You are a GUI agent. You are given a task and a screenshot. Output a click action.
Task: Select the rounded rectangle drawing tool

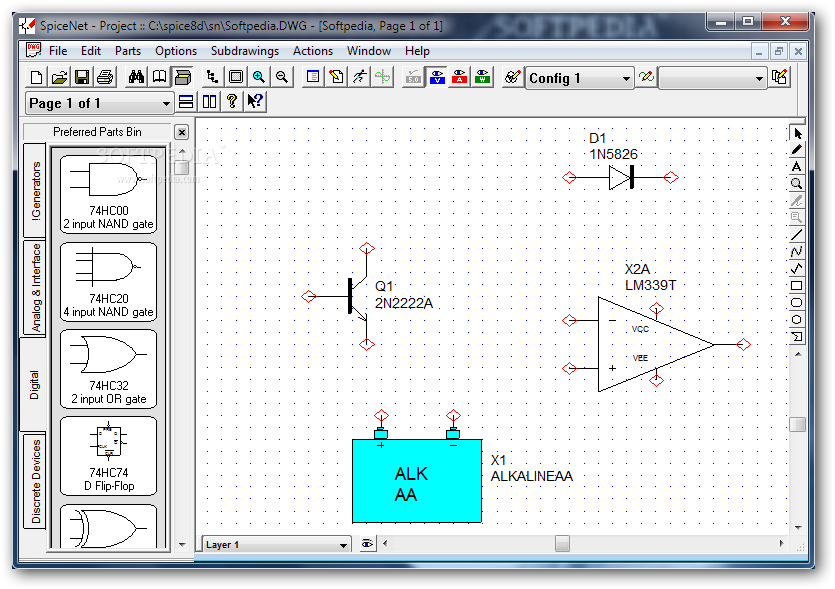point(797,302)
